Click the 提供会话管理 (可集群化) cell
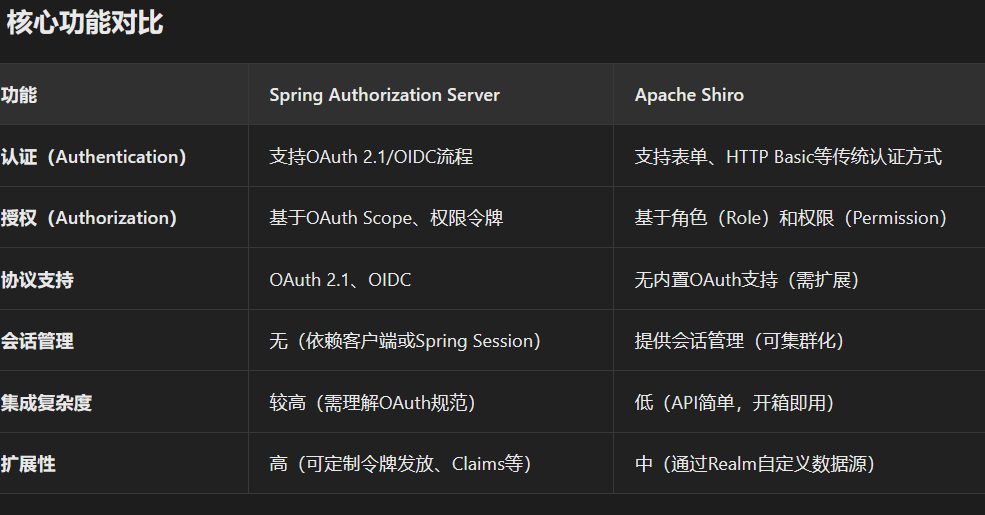 pos(740,341)
